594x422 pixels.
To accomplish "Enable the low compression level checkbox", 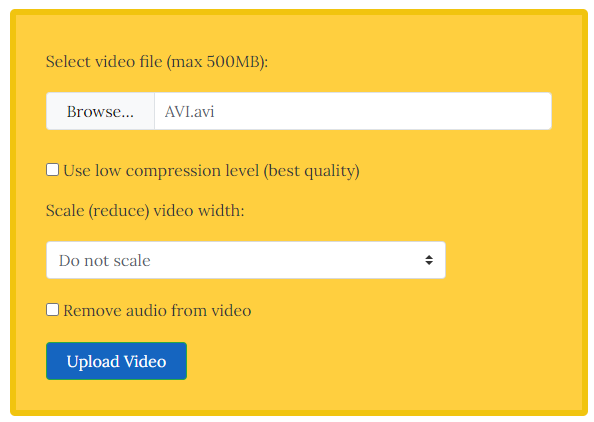I will [53, 170].
